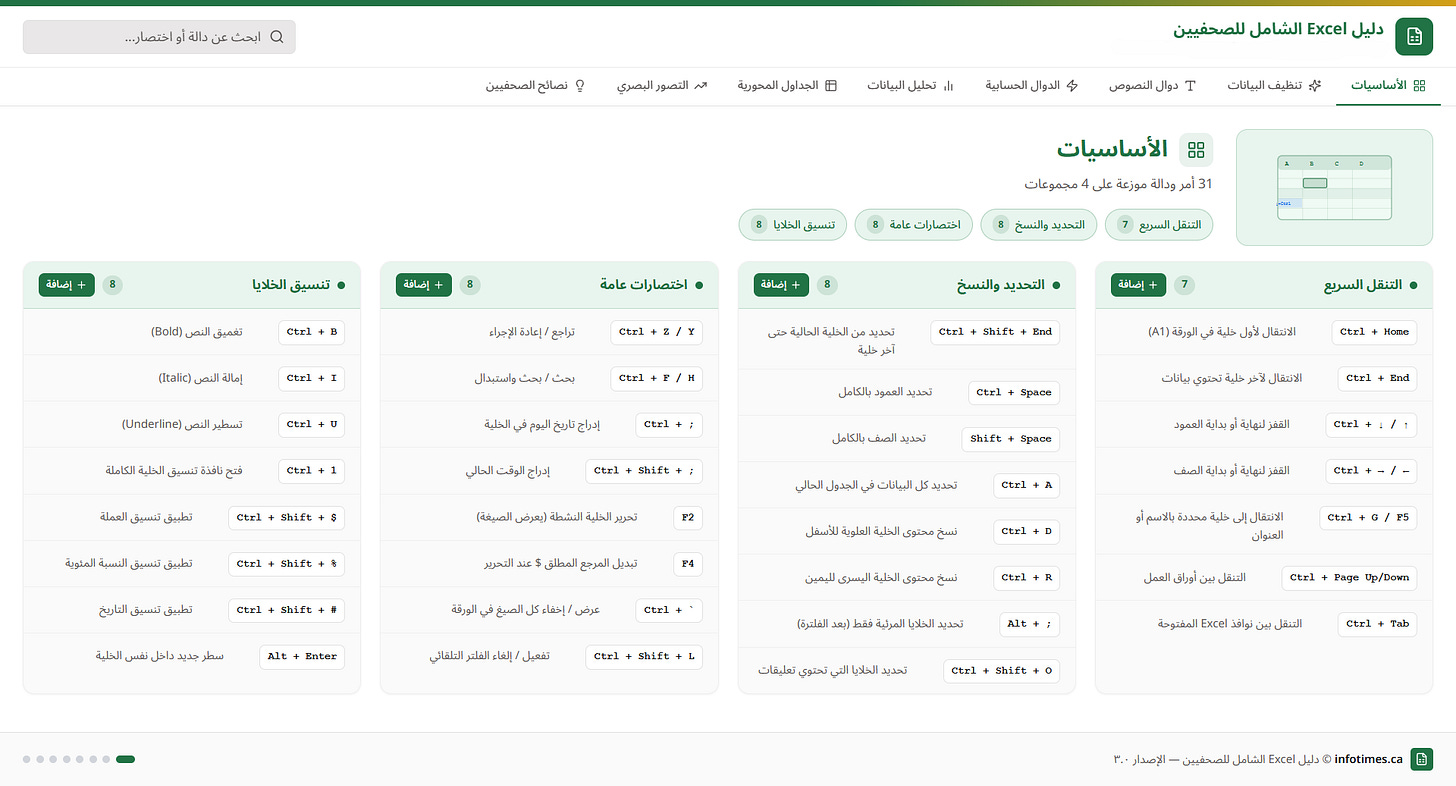Click text عرض / إخفاء كل الصيغ في الورقة
This screenshot has width=1456, height=786.
(x=526, y=610)
